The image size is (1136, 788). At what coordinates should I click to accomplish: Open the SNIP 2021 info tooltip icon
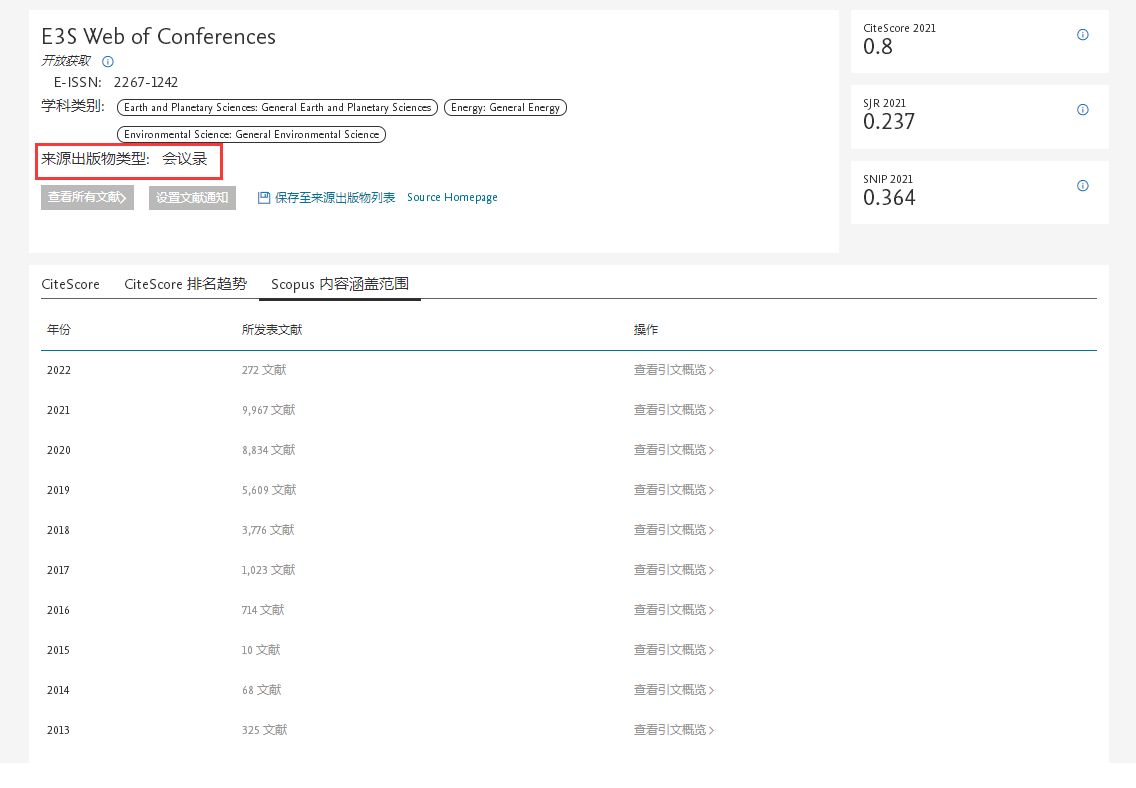[1083, 185]
